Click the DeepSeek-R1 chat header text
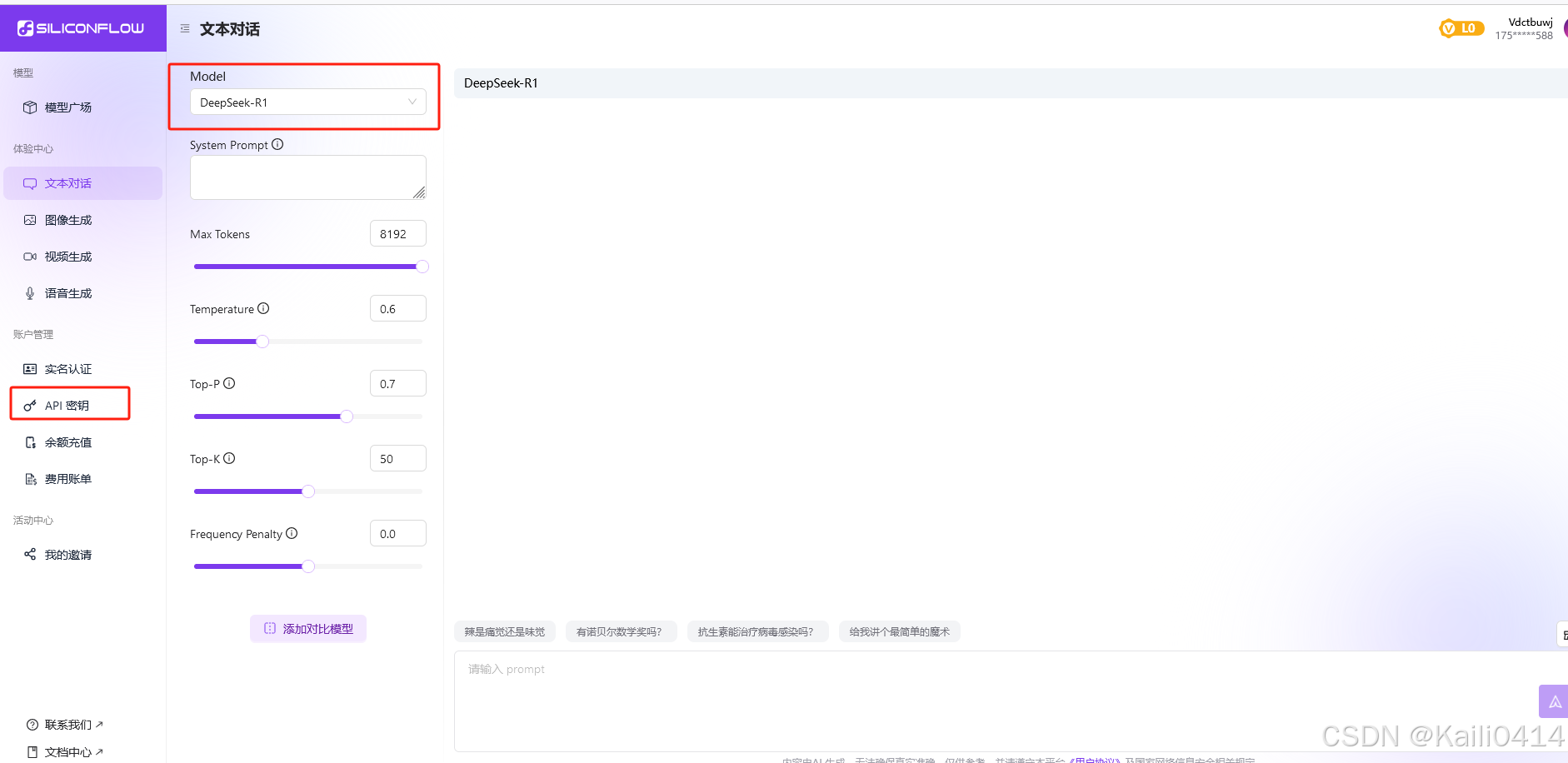 click(x=501, y=83)
